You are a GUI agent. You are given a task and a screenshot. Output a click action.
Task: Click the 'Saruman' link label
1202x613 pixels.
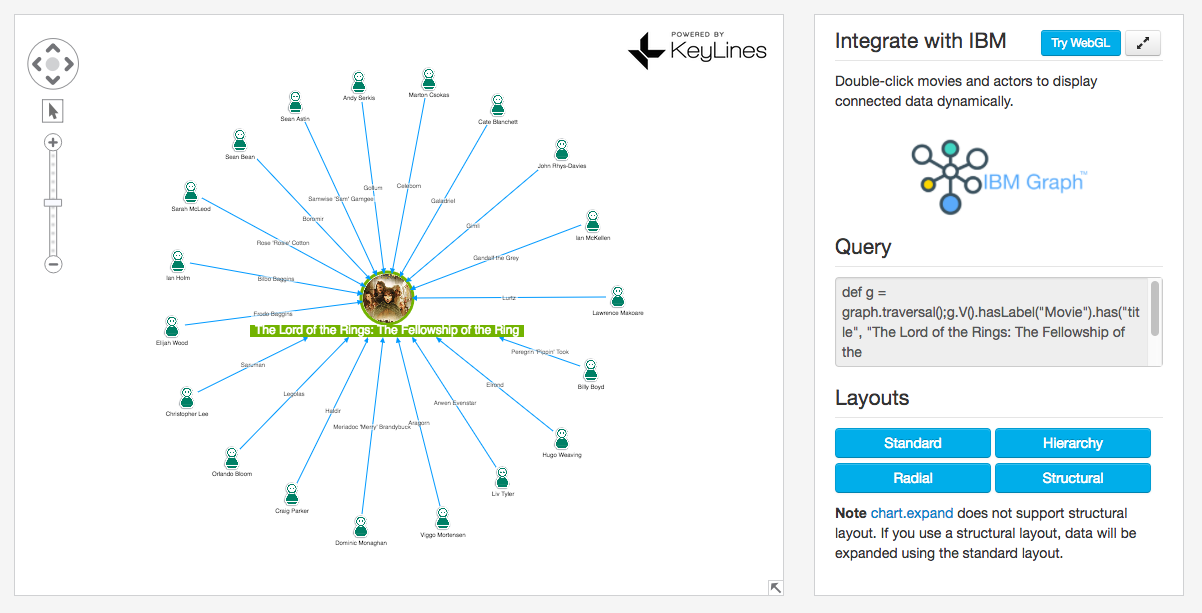(253, 364)
